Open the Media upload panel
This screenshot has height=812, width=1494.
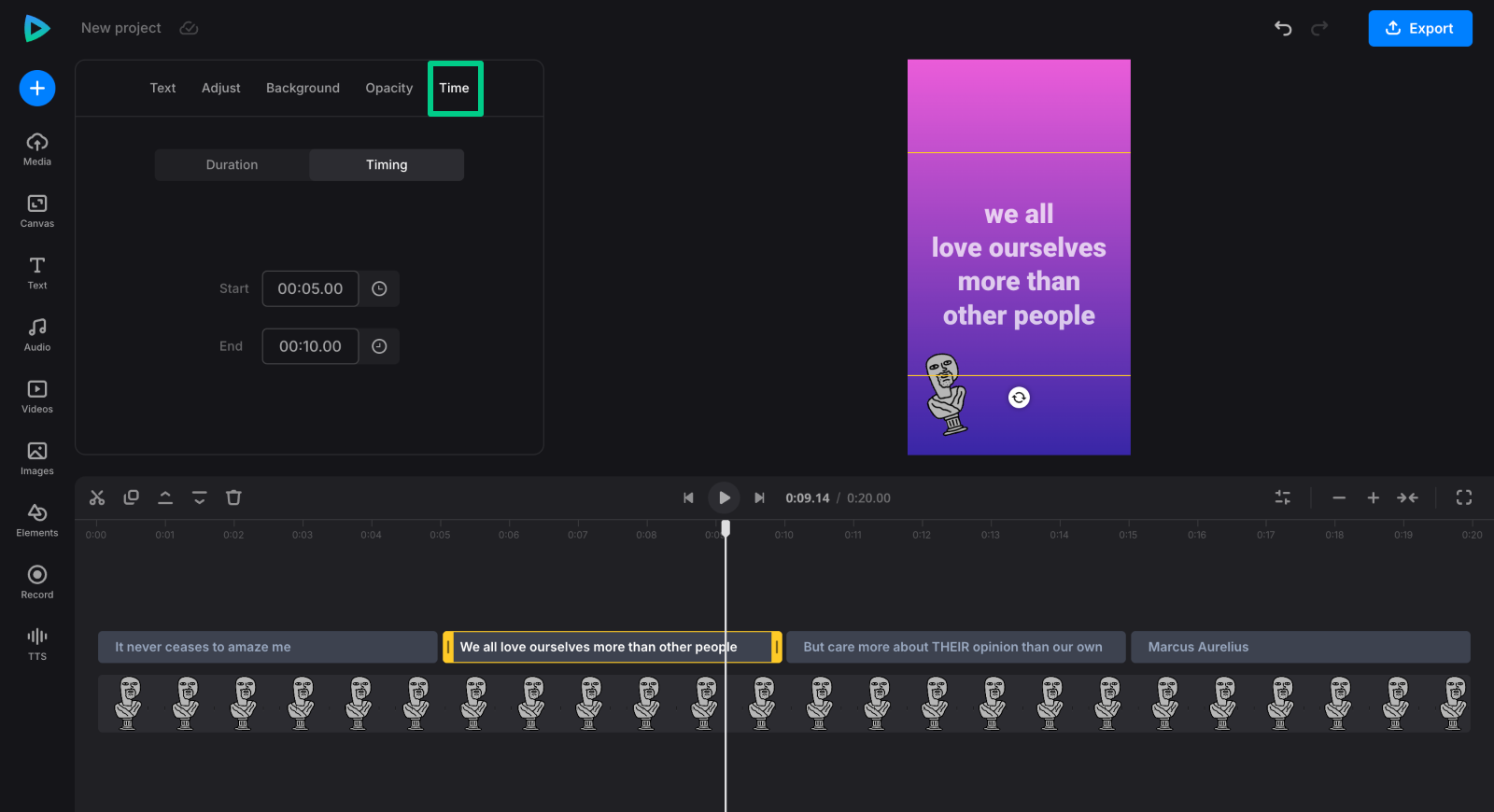pos(37,148)
